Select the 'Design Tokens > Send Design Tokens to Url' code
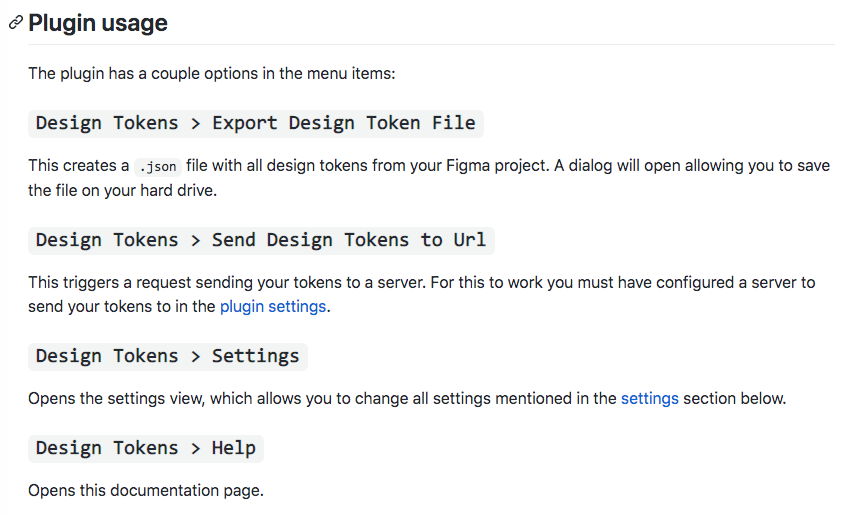The height and width of the screenshot is (516, 855). click(261, 241)
